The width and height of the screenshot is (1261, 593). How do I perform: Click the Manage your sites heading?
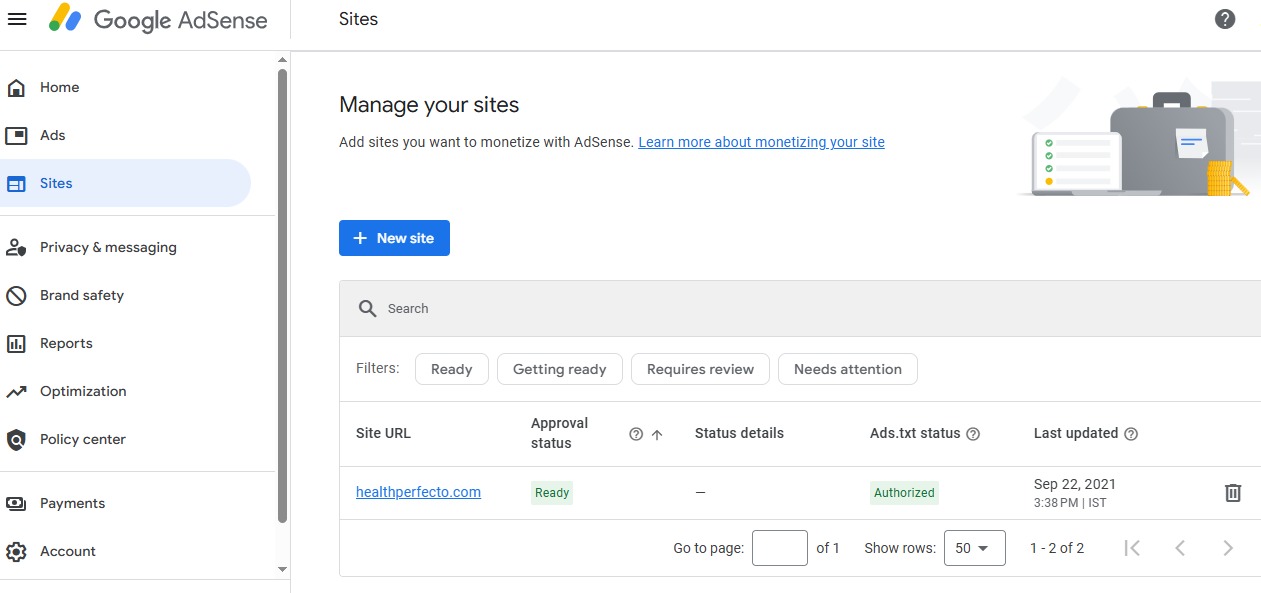(429, 105)
